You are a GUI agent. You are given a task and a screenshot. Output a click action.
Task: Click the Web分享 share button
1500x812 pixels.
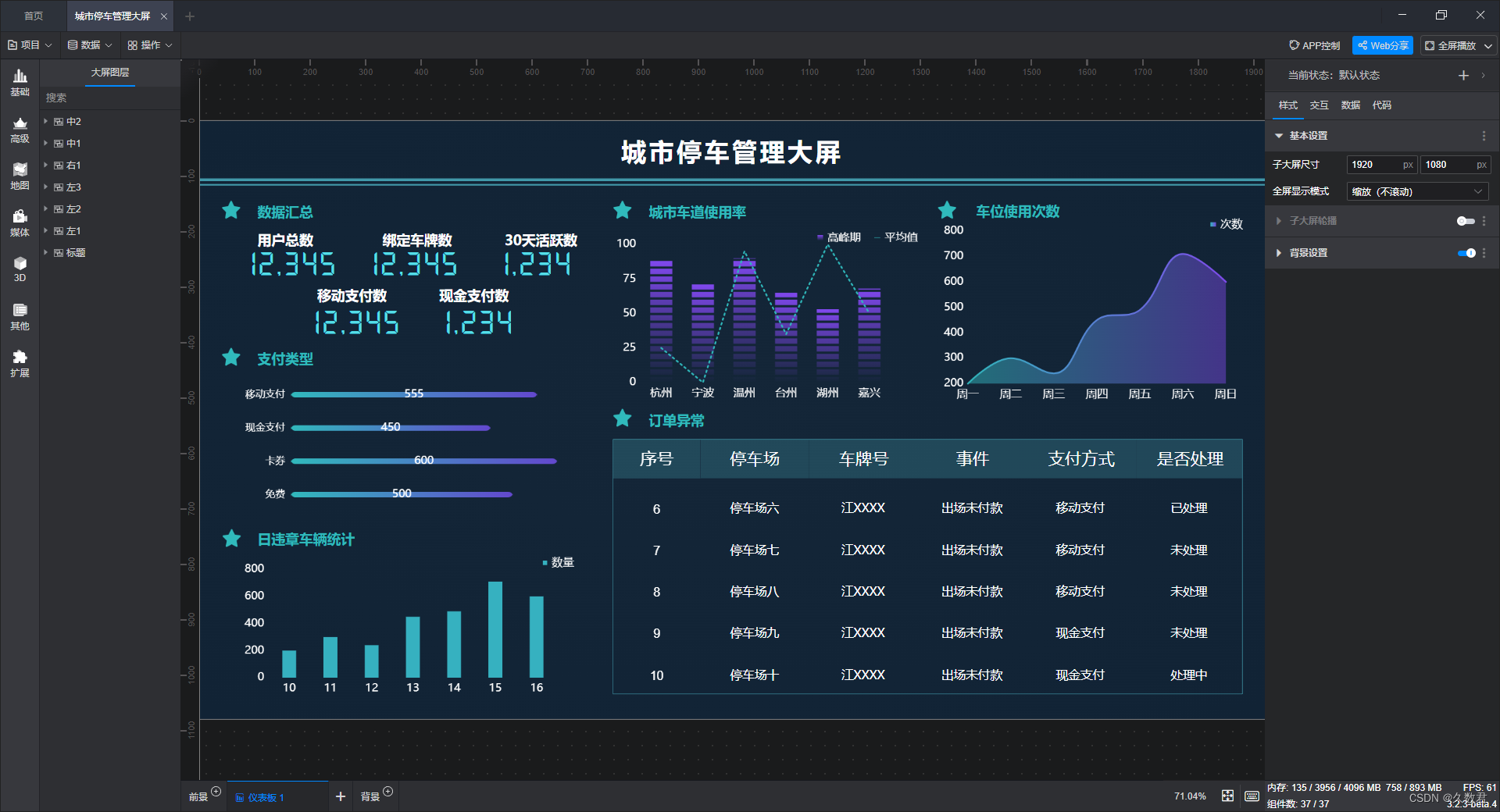pos(1383,45)
